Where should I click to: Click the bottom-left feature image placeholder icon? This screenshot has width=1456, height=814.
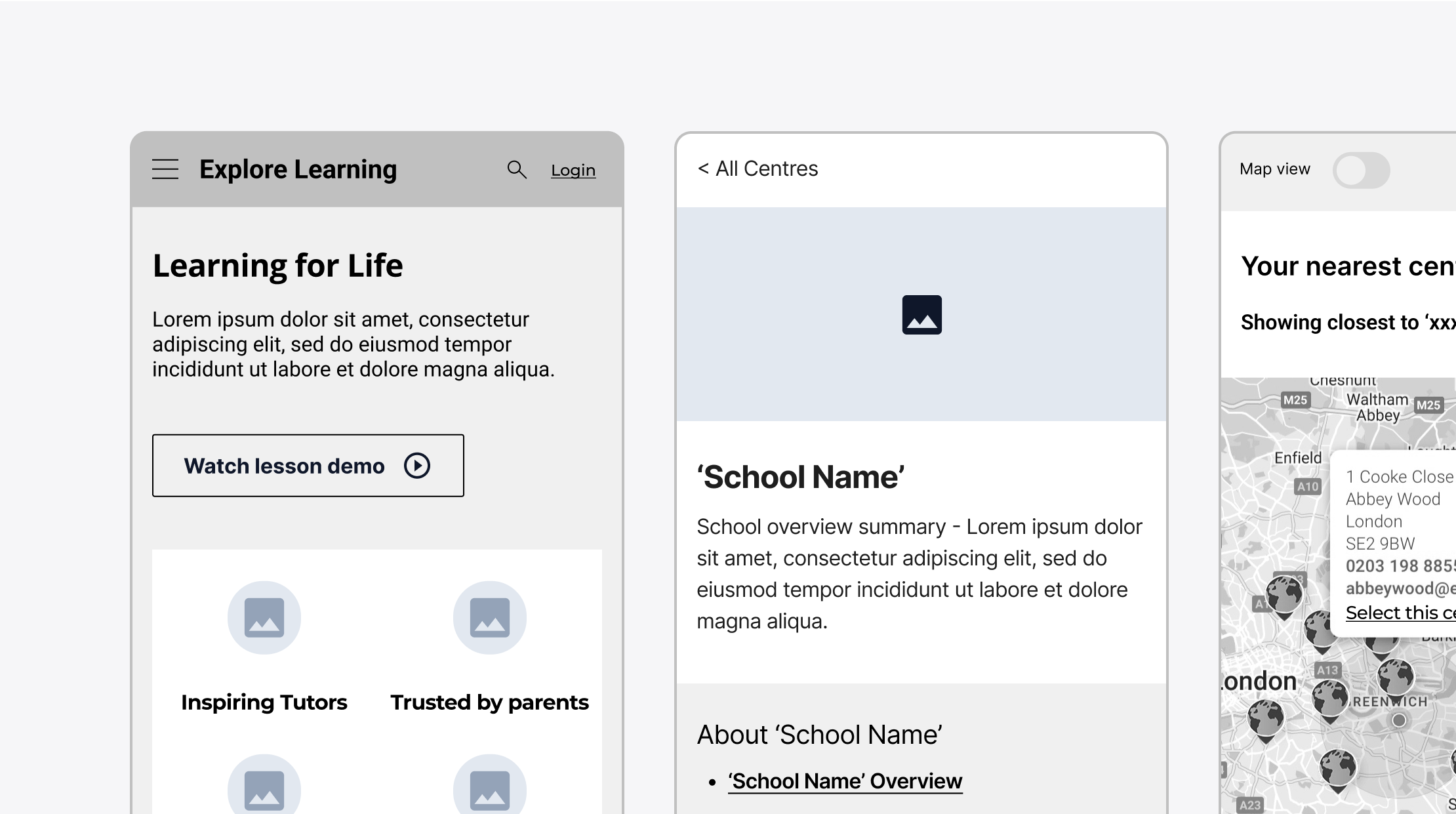(264, 788)
